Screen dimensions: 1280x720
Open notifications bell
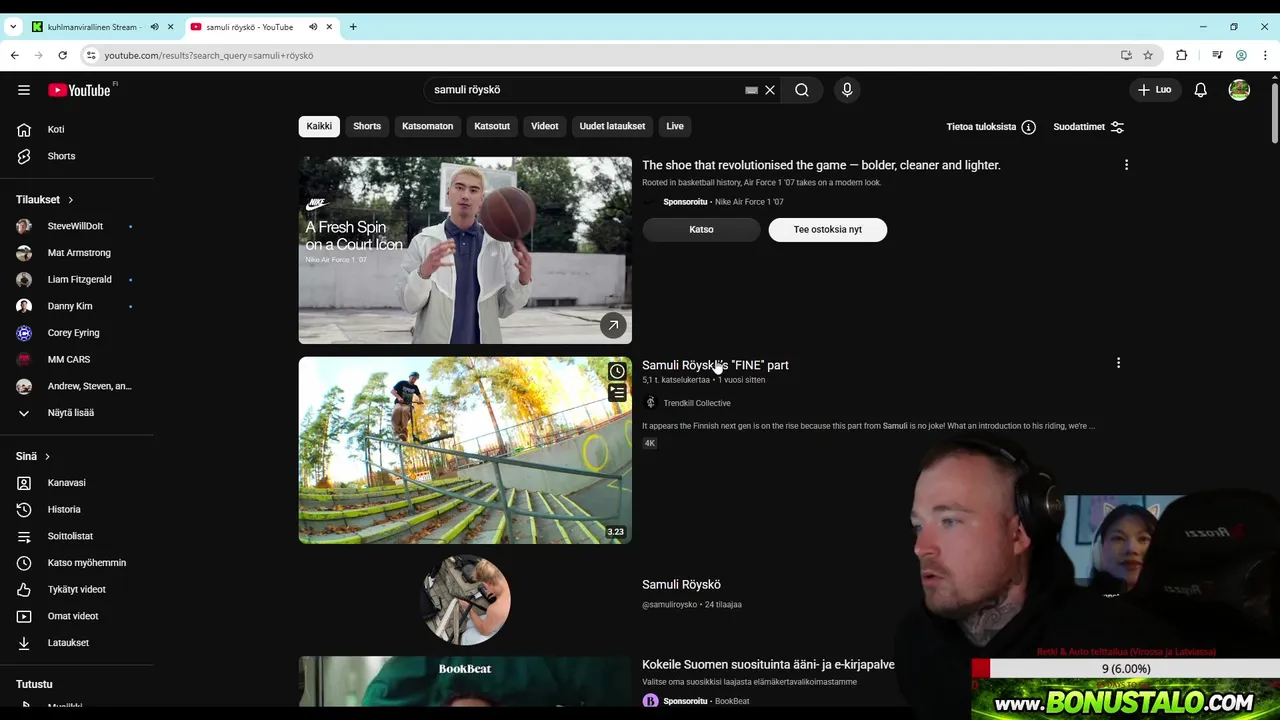point(1201,90)
